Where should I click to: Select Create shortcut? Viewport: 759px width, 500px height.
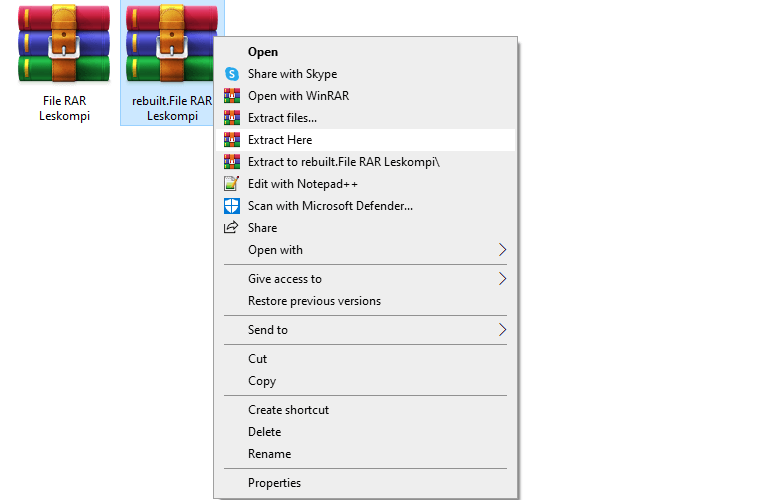[x=366, y=410]
